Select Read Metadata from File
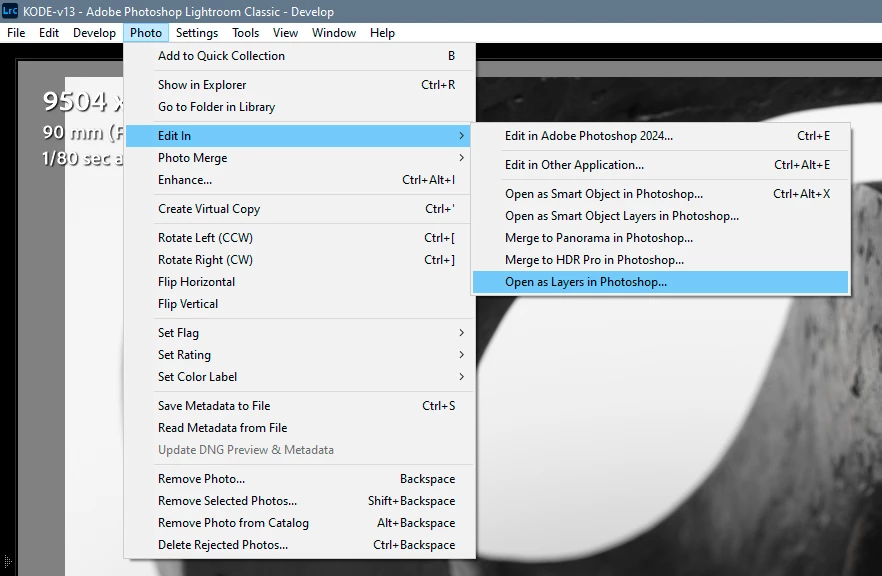The height and width of the screenshot is (576, 882). point(299,428)
